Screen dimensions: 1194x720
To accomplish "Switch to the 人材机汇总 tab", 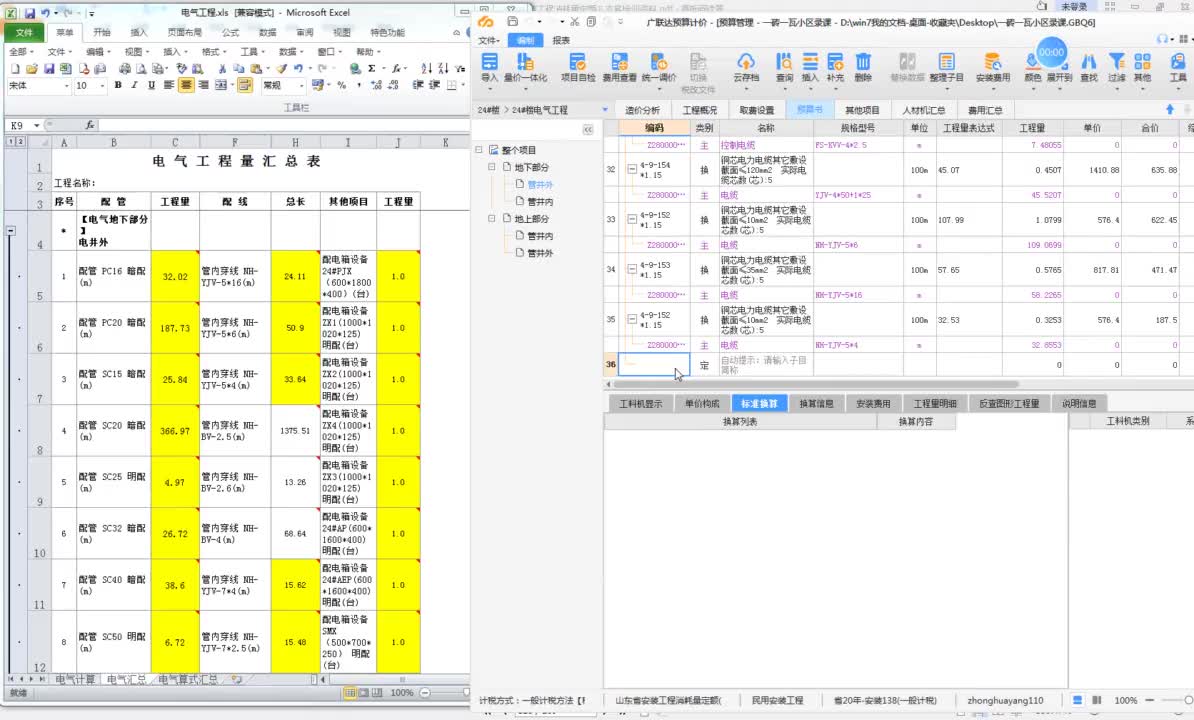I will coord(924,110).
